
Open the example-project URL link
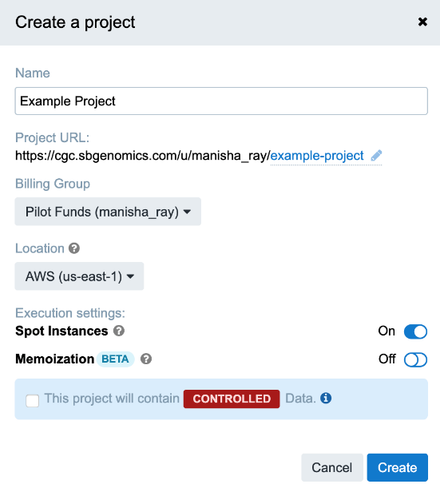coord(317,156)
